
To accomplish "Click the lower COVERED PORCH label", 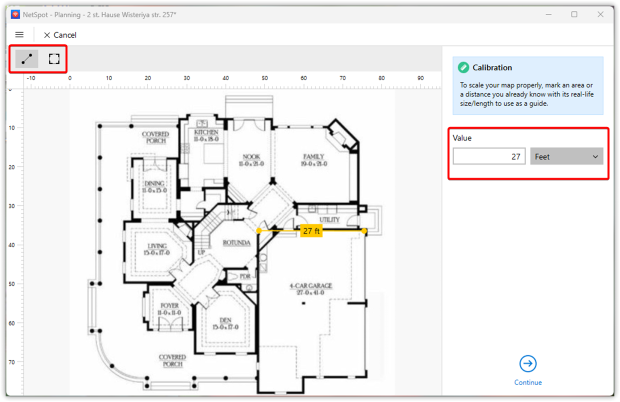I will coord(172,360).
